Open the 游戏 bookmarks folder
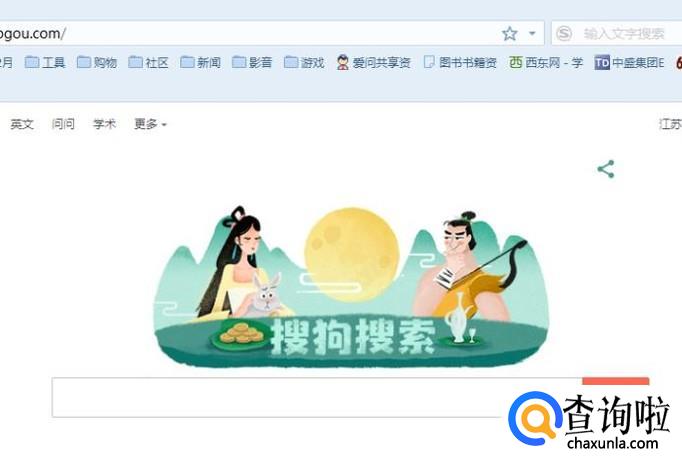682x474 pixels. pos(304,63)
